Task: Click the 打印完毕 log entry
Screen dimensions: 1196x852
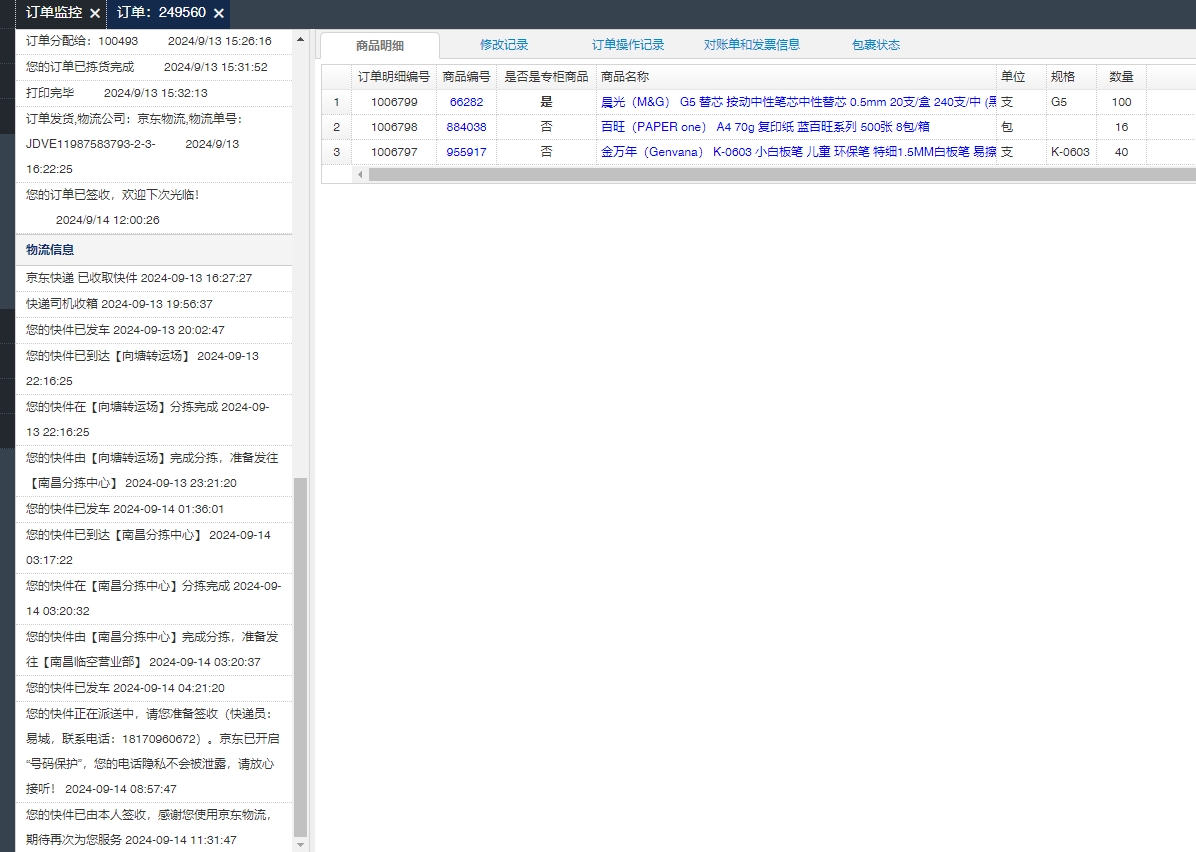Action: tap(153, 93)
